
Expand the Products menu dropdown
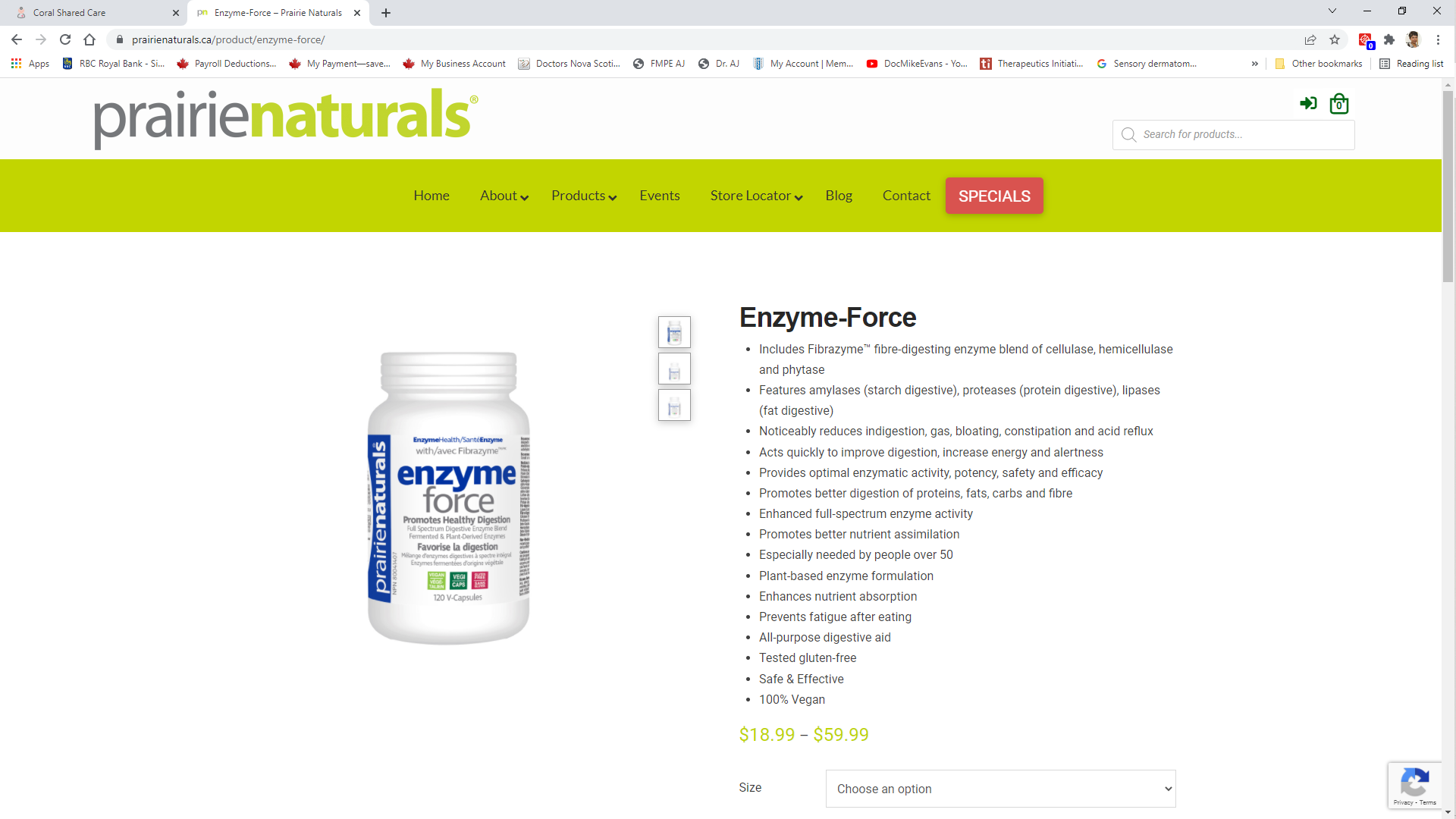click(584, 196)
